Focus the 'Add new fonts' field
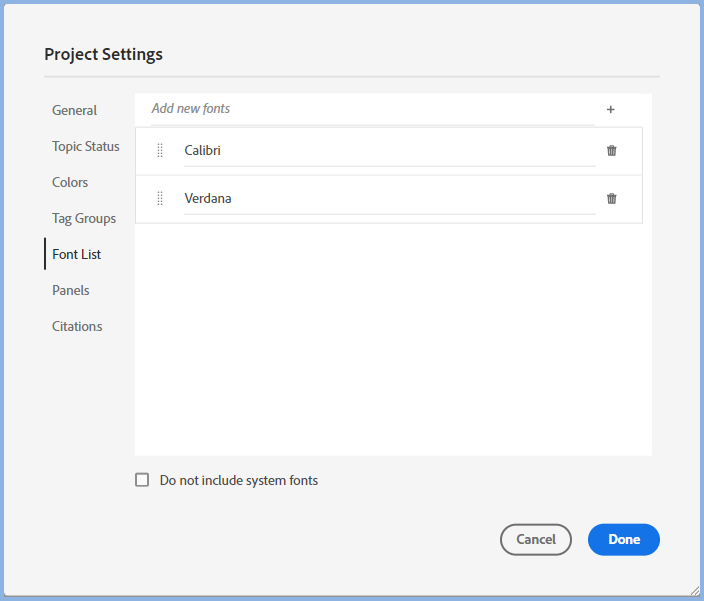This screenshot has height=601, width=704. click(370, 109)
